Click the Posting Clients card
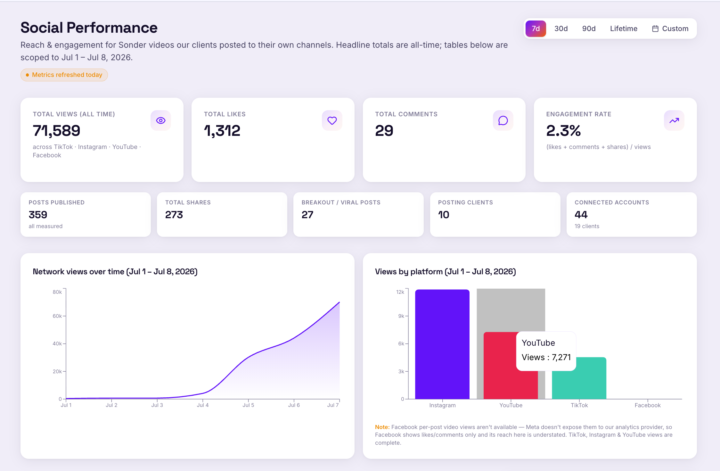720x471 pixels. [495, 214]
